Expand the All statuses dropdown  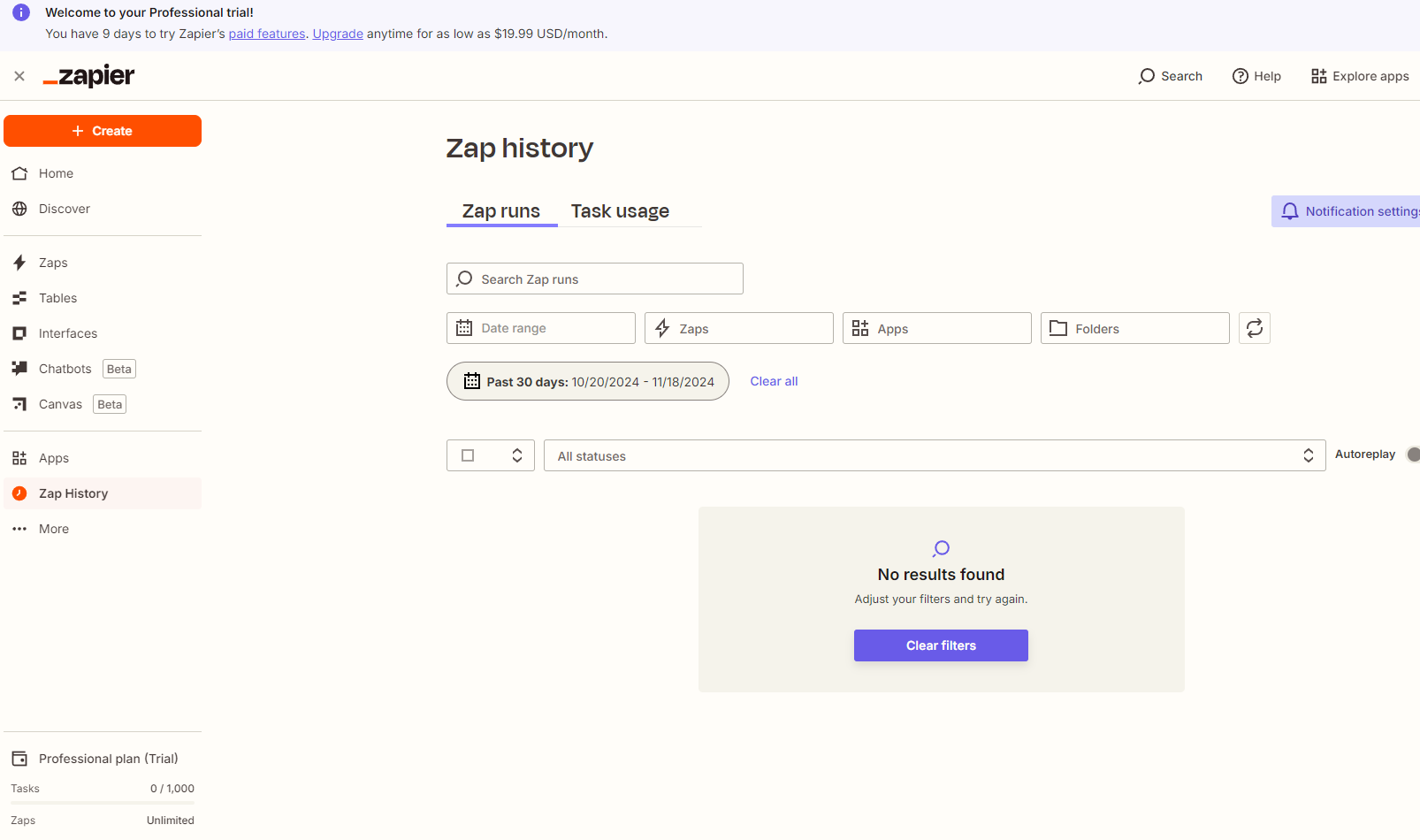click(935, 455)
